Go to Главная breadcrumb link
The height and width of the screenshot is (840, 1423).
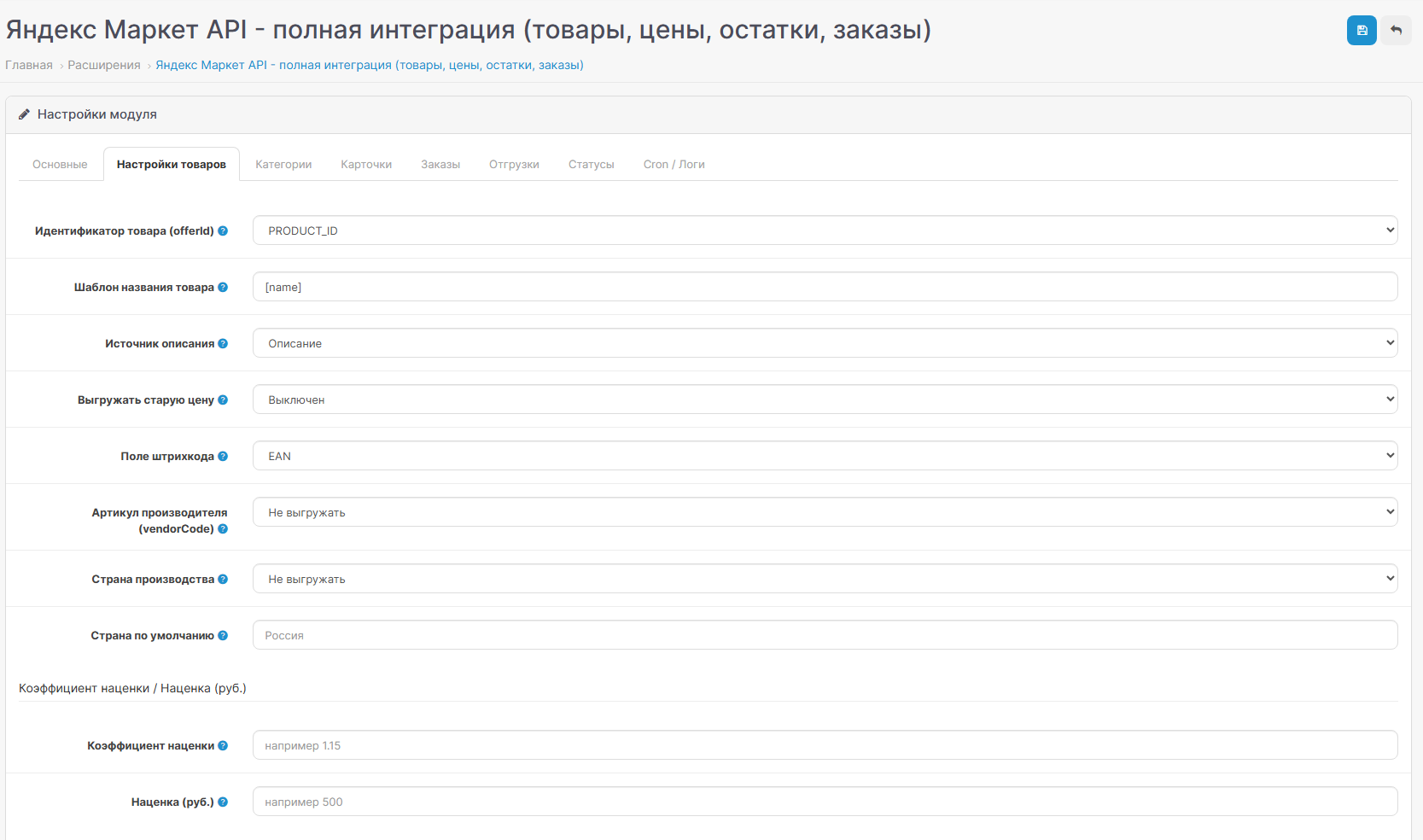coord(29,65)
